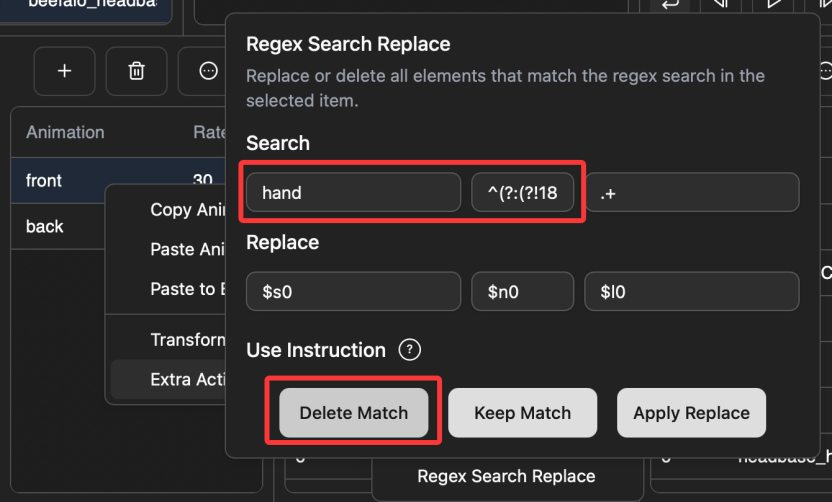This screenshot has height=502, width=832.
Task: Click the trash delete icon
Action: pyautogui.click(x=137, y=71)
